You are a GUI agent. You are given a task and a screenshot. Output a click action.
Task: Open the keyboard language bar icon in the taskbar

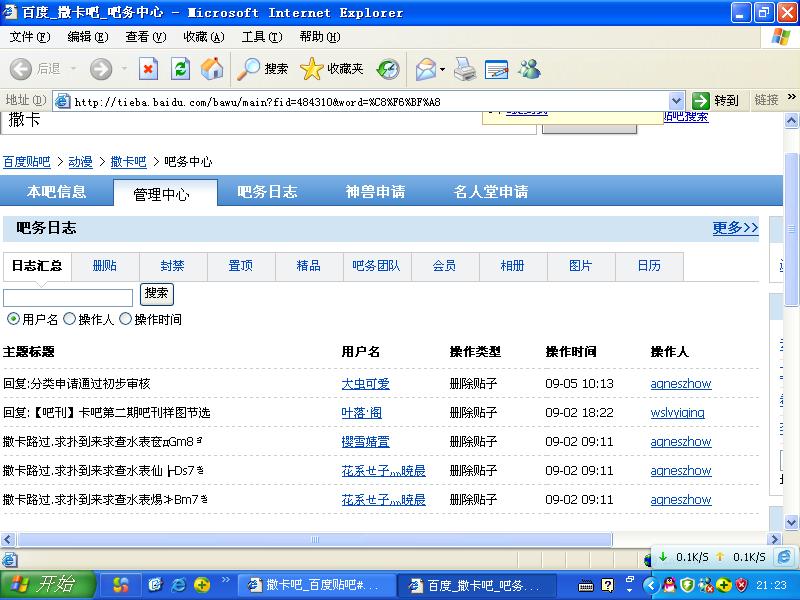(586, 585)
